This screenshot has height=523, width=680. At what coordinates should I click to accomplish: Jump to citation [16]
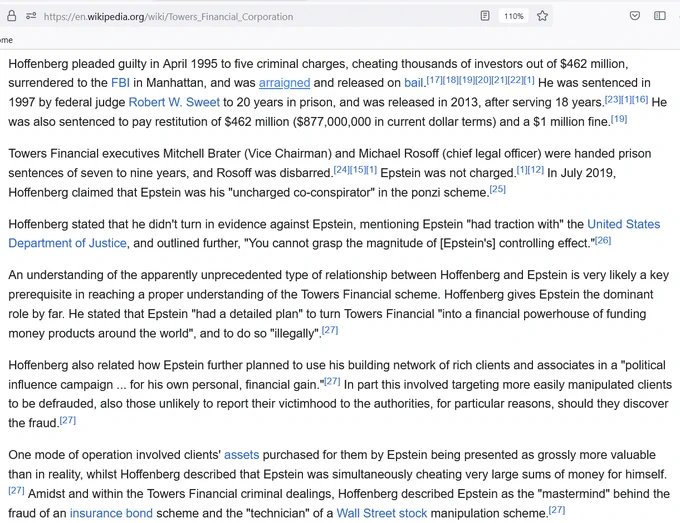[640, 100]
